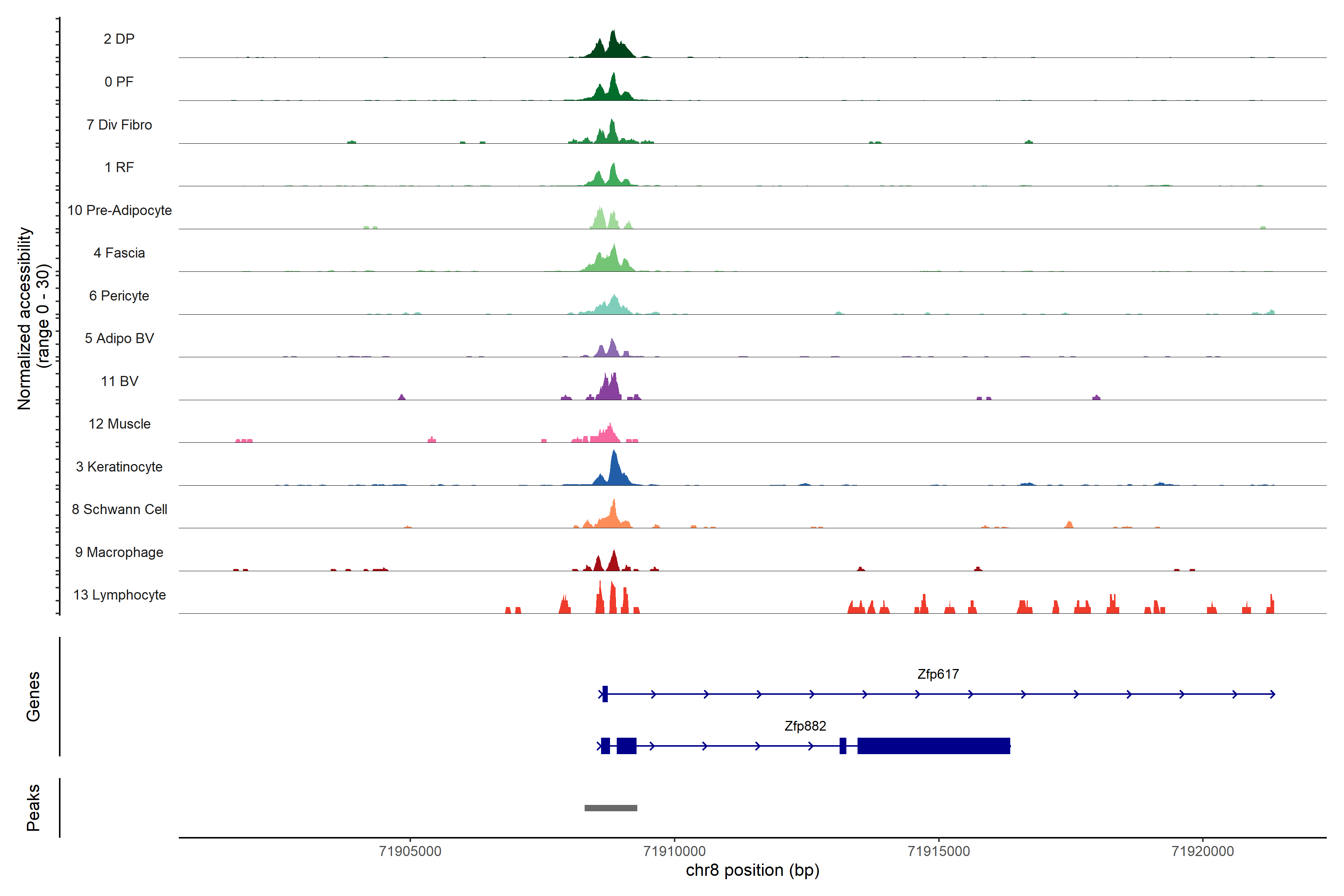Click the 71905000 axis tick label
This screenshot has width=1344, height=896.
click(x=410, y=852)
